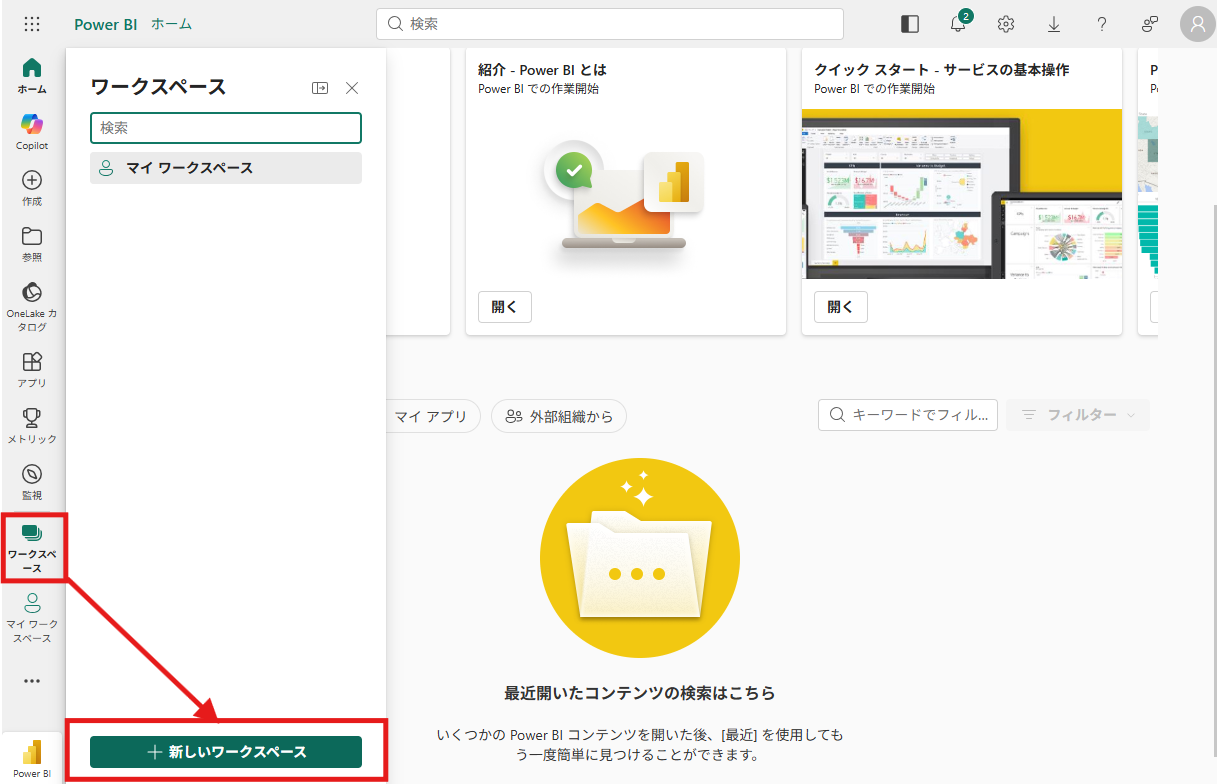Expand the Filter (フィルター) dropdown
This screenshot has height=784, width=1217.
coord(1078,415)
